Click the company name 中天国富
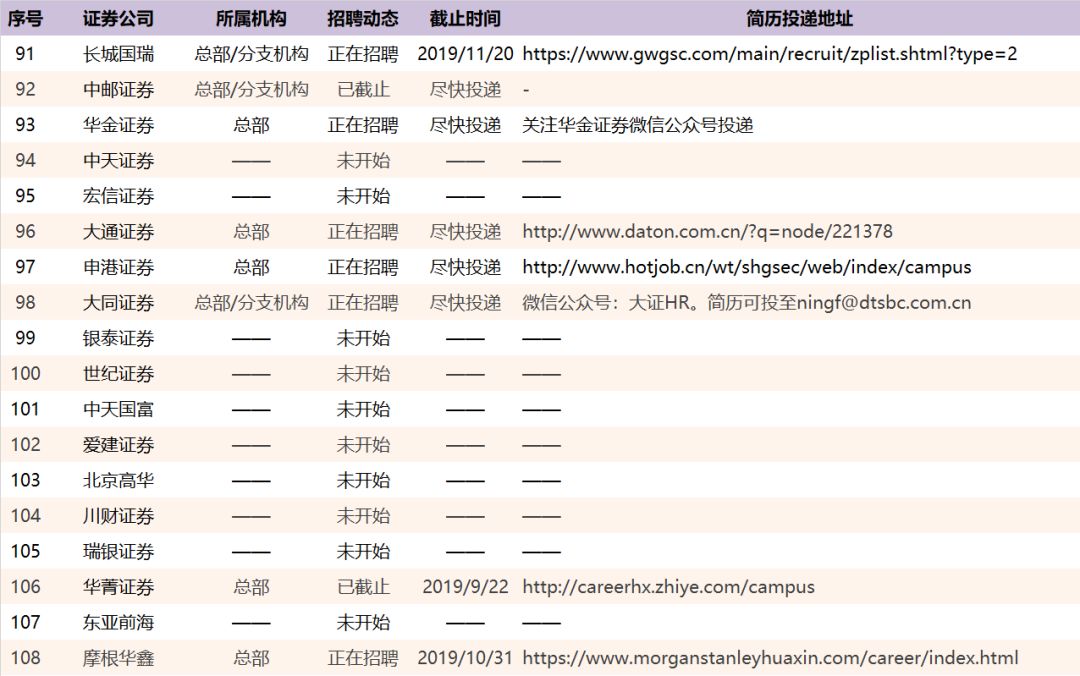Screen dimensions: 1080x676 click(118, 409)
